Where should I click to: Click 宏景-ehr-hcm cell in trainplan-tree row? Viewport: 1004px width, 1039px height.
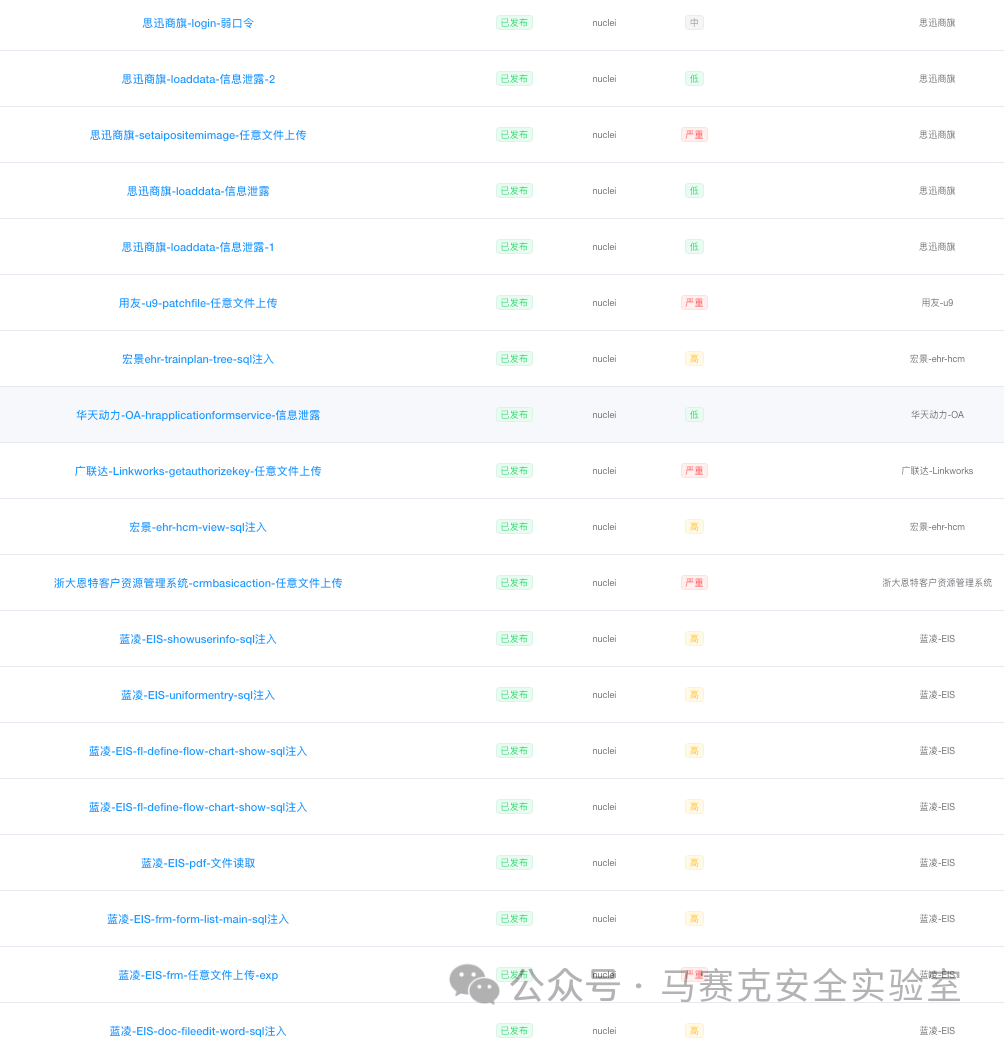pos(937,358)
